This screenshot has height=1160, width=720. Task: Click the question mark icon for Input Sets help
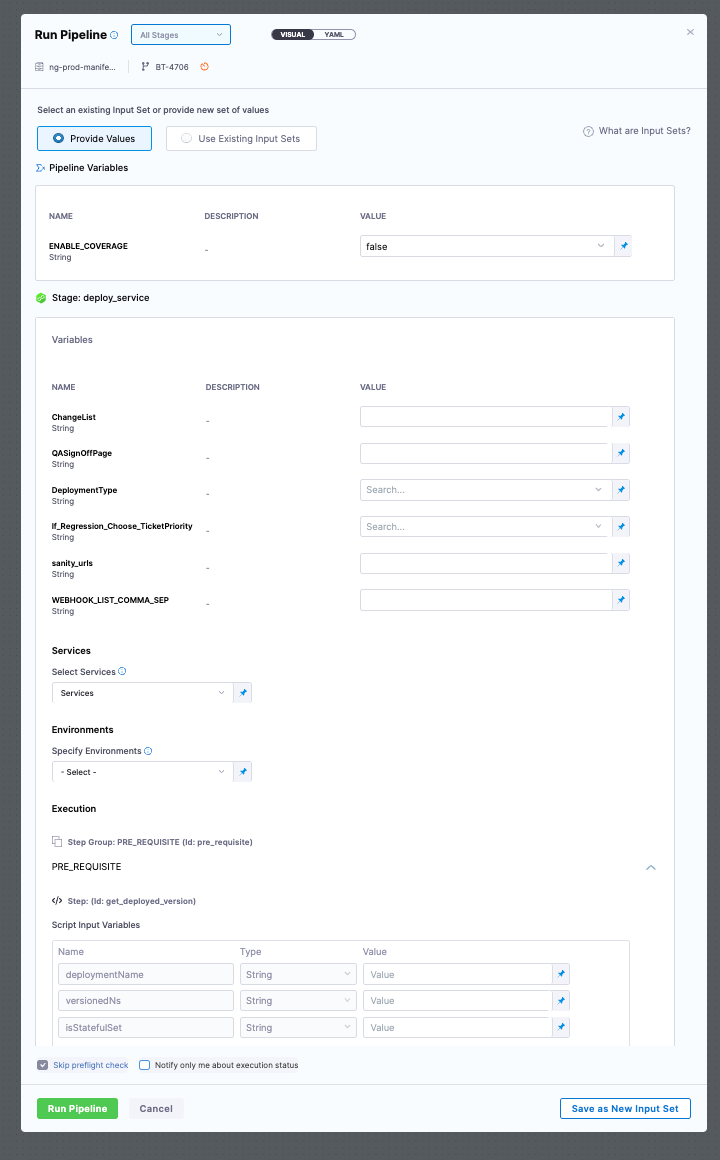click(588, 132)
